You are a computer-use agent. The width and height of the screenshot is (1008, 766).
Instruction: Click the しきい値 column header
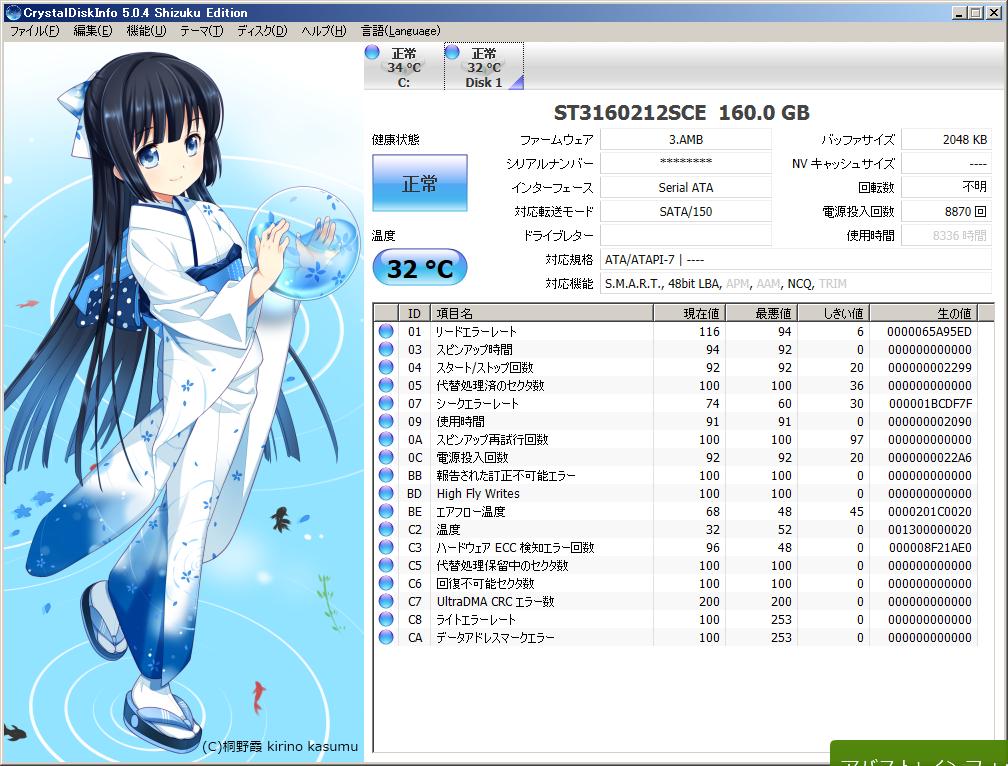point(833,313)
